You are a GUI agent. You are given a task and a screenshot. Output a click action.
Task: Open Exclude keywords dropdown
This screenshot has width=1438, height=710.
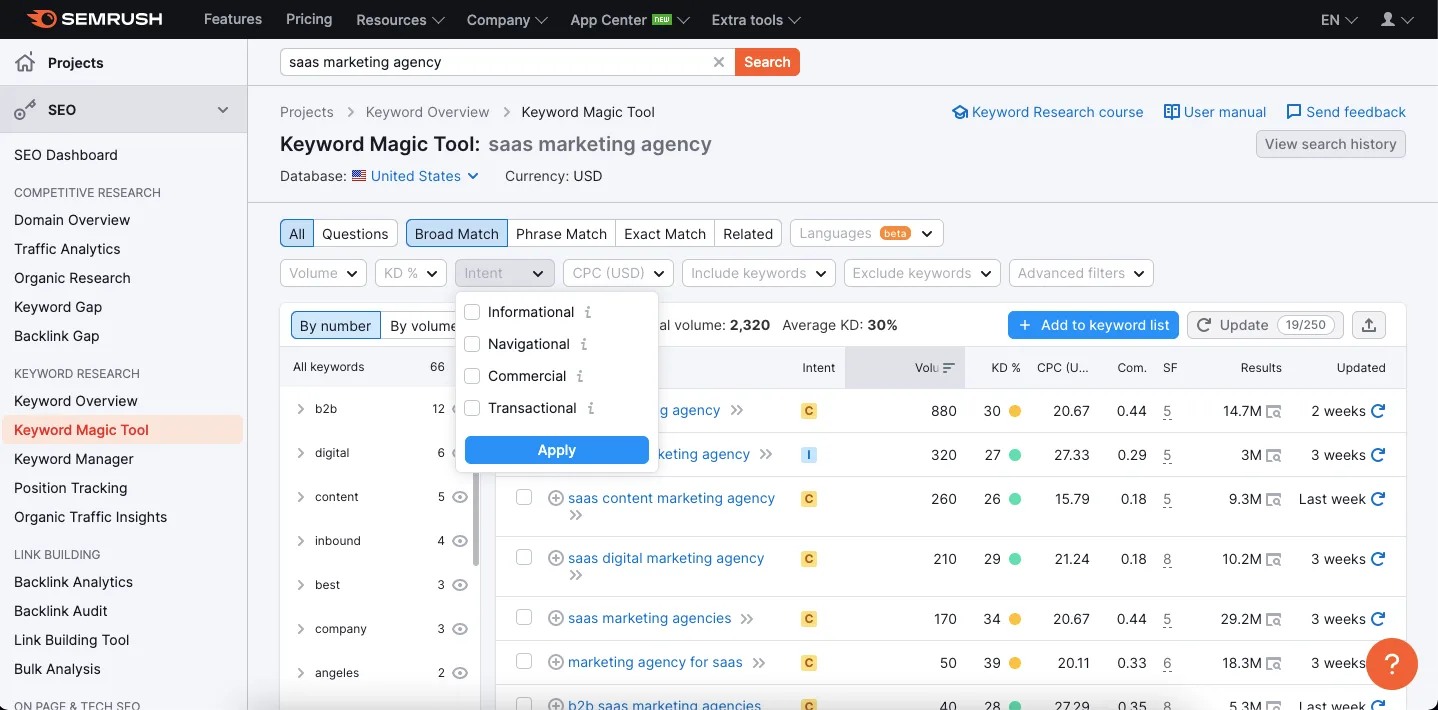click(922, 273)
